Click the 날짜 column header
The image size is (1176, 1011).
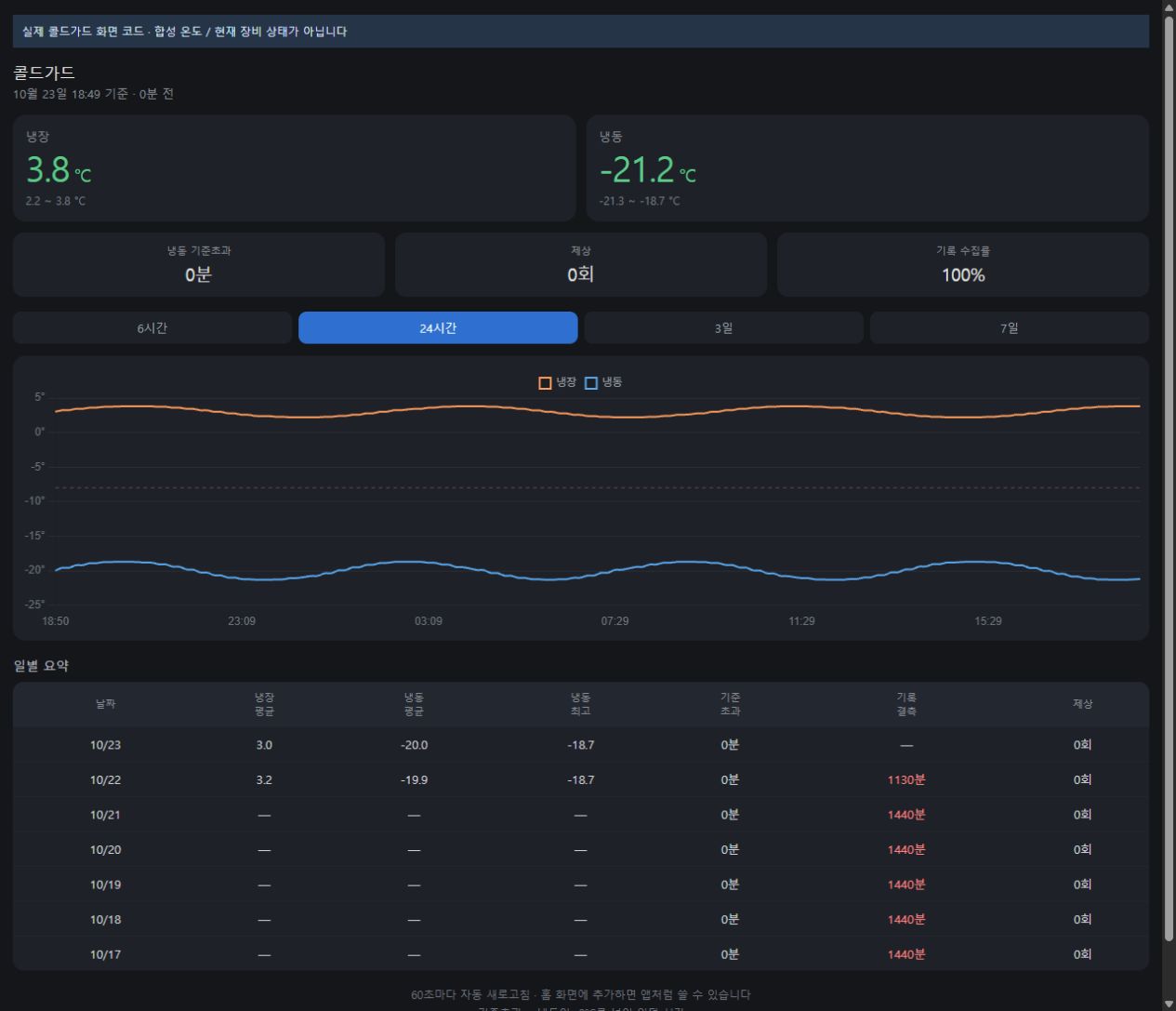click(105, 704)
